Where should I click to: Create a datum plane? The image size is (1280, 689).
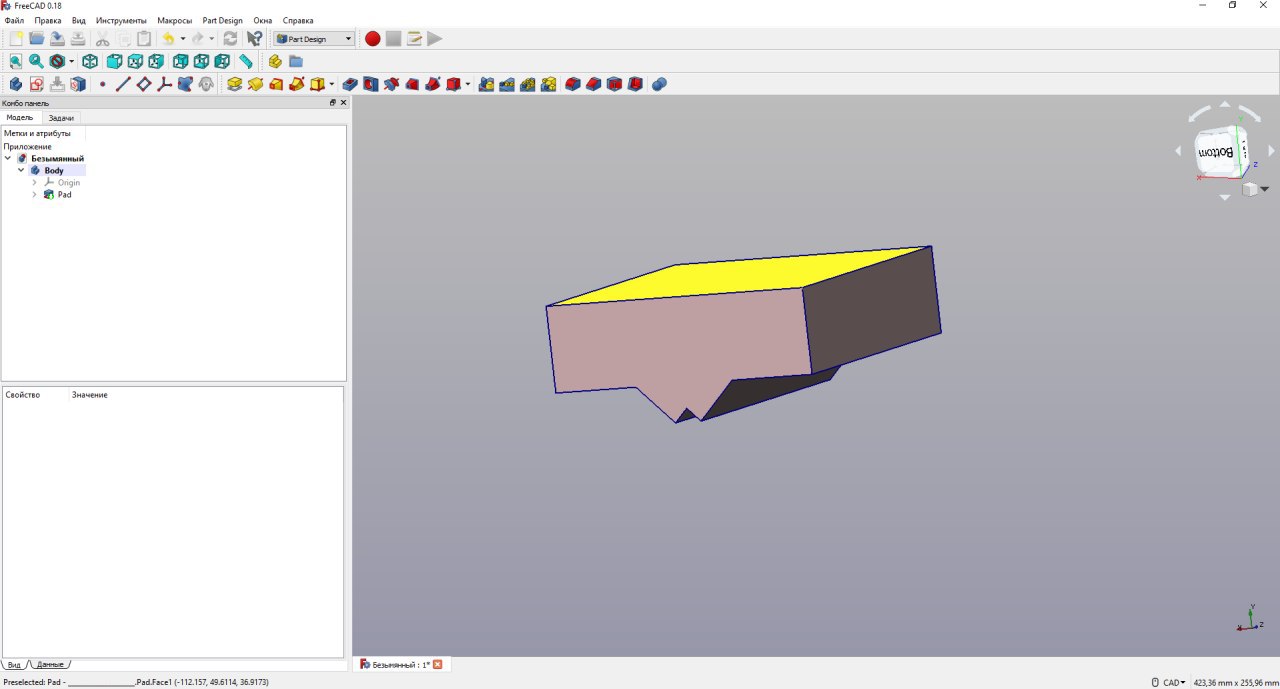click(144, 84)
